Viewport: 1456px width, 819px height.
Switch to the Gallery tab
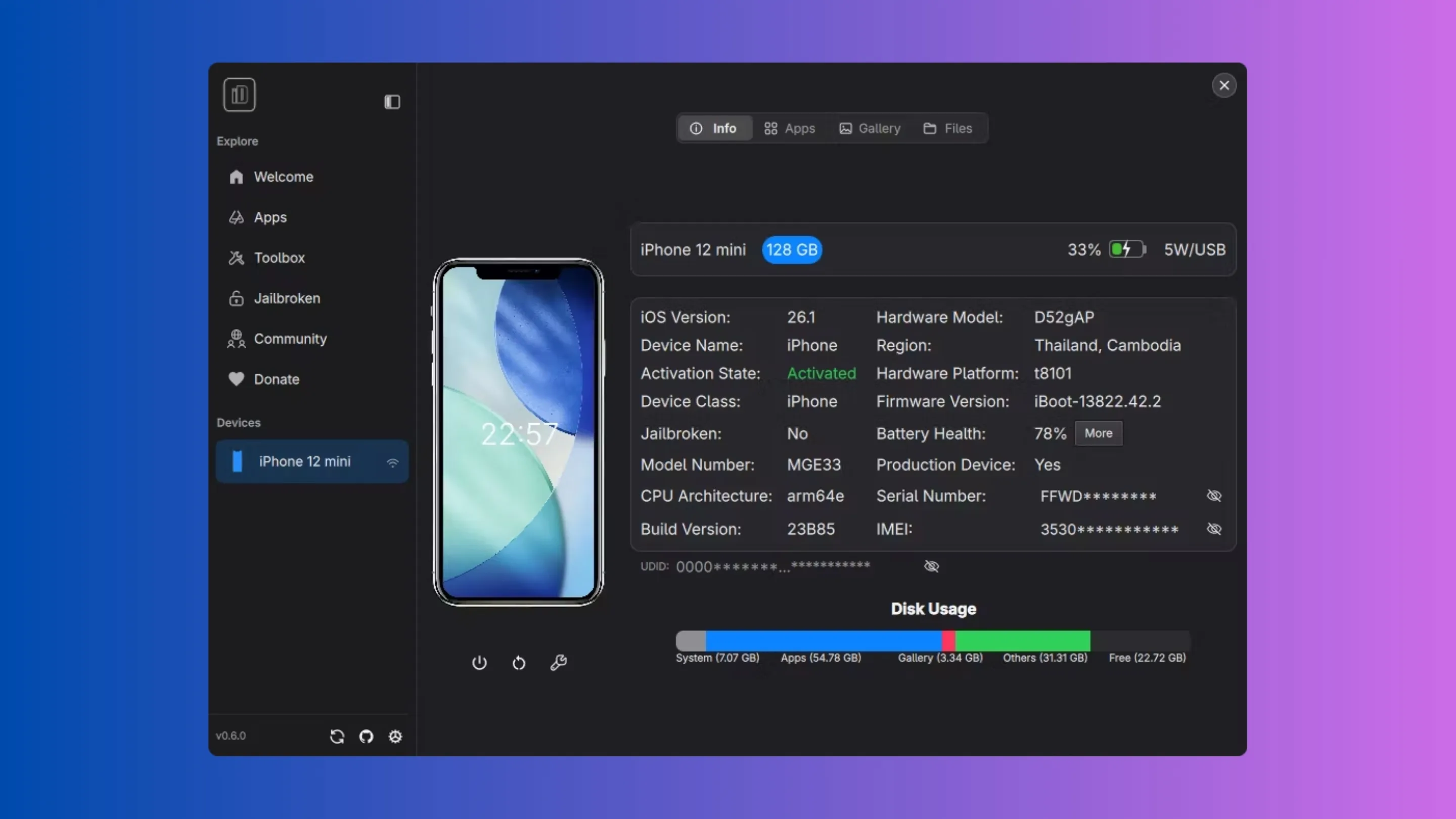tap(870, 128)
